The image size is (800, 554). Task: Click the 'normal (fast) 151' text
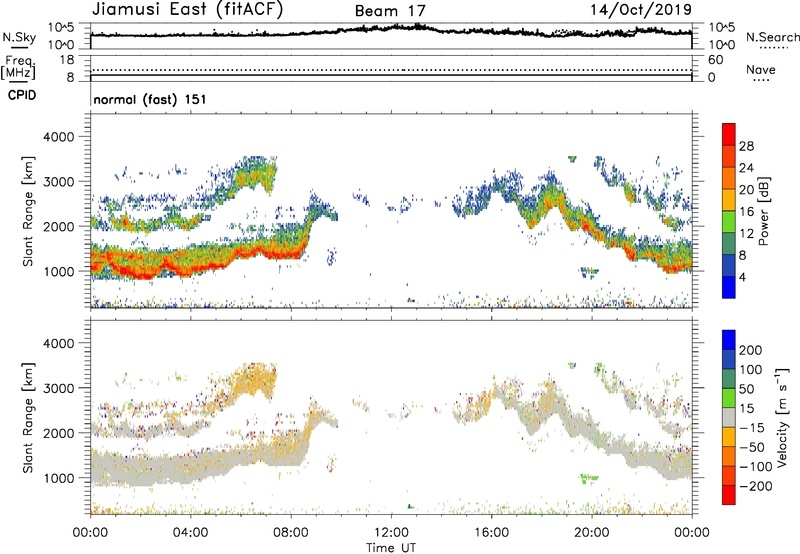[150, 99]
